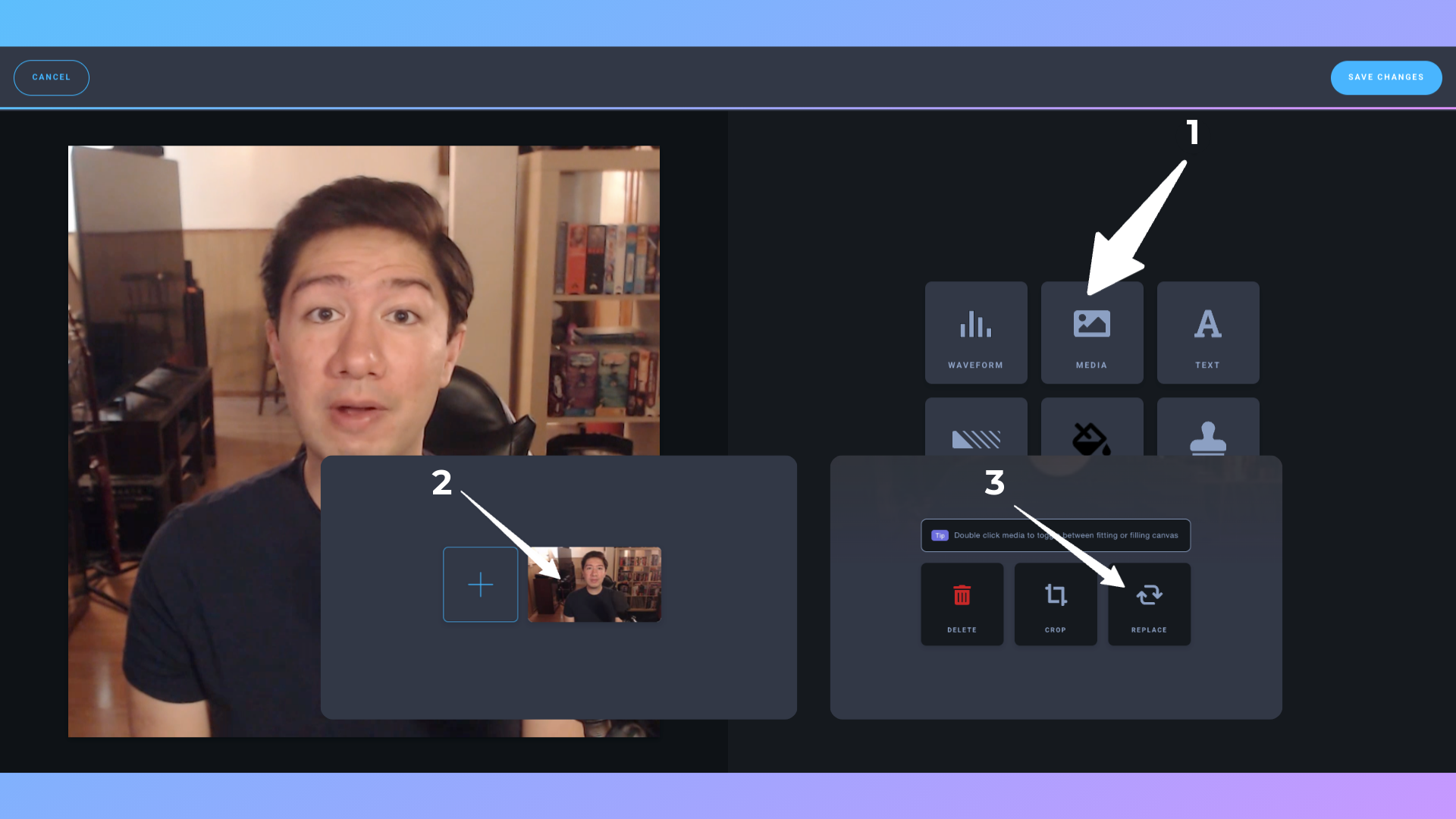The height and width of the screenshot is (819, 1456).
Task: Select the paint bucket fill icon
Action: pyautogui.click(x=1090, y=438)
